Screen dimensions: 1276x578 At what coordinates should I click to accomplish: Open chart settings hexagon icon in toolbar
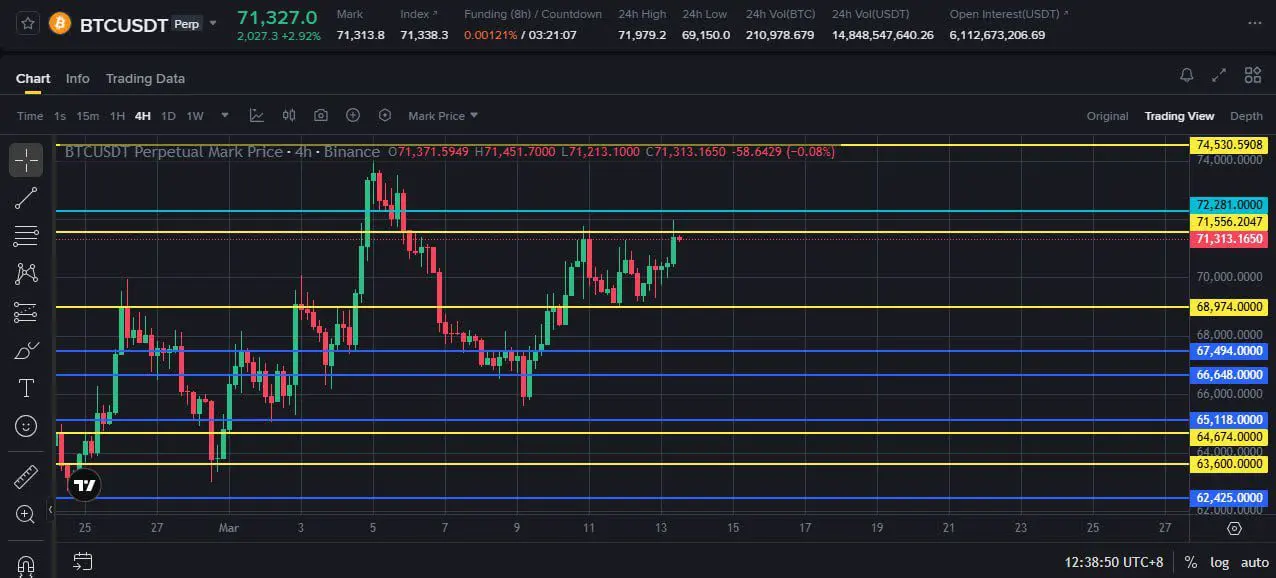[385, 116]
